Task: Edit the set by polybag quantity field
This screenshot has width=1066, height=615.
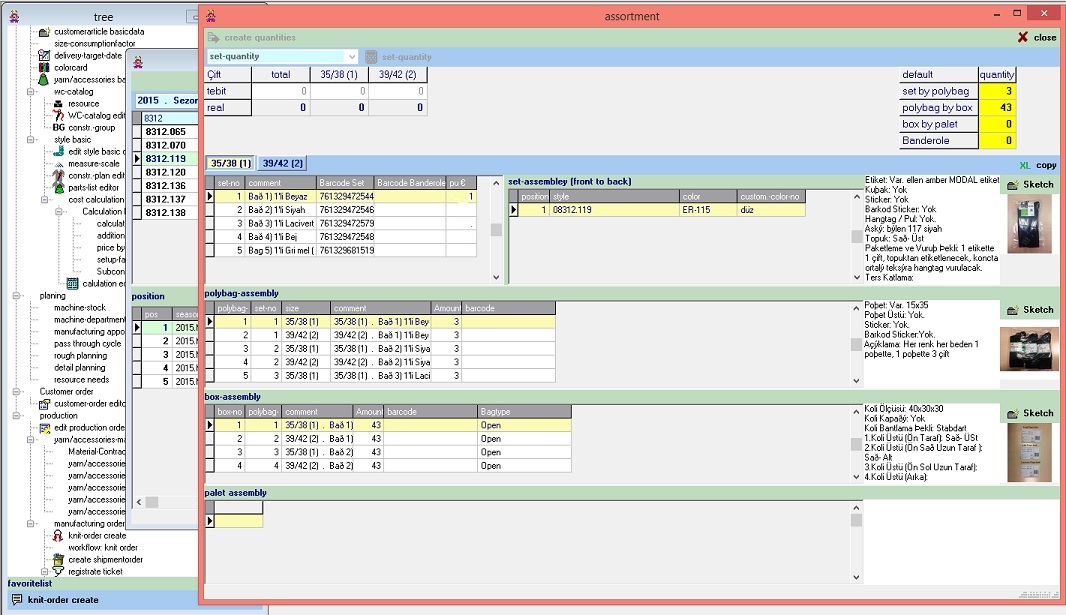Action: click(996, 91)
